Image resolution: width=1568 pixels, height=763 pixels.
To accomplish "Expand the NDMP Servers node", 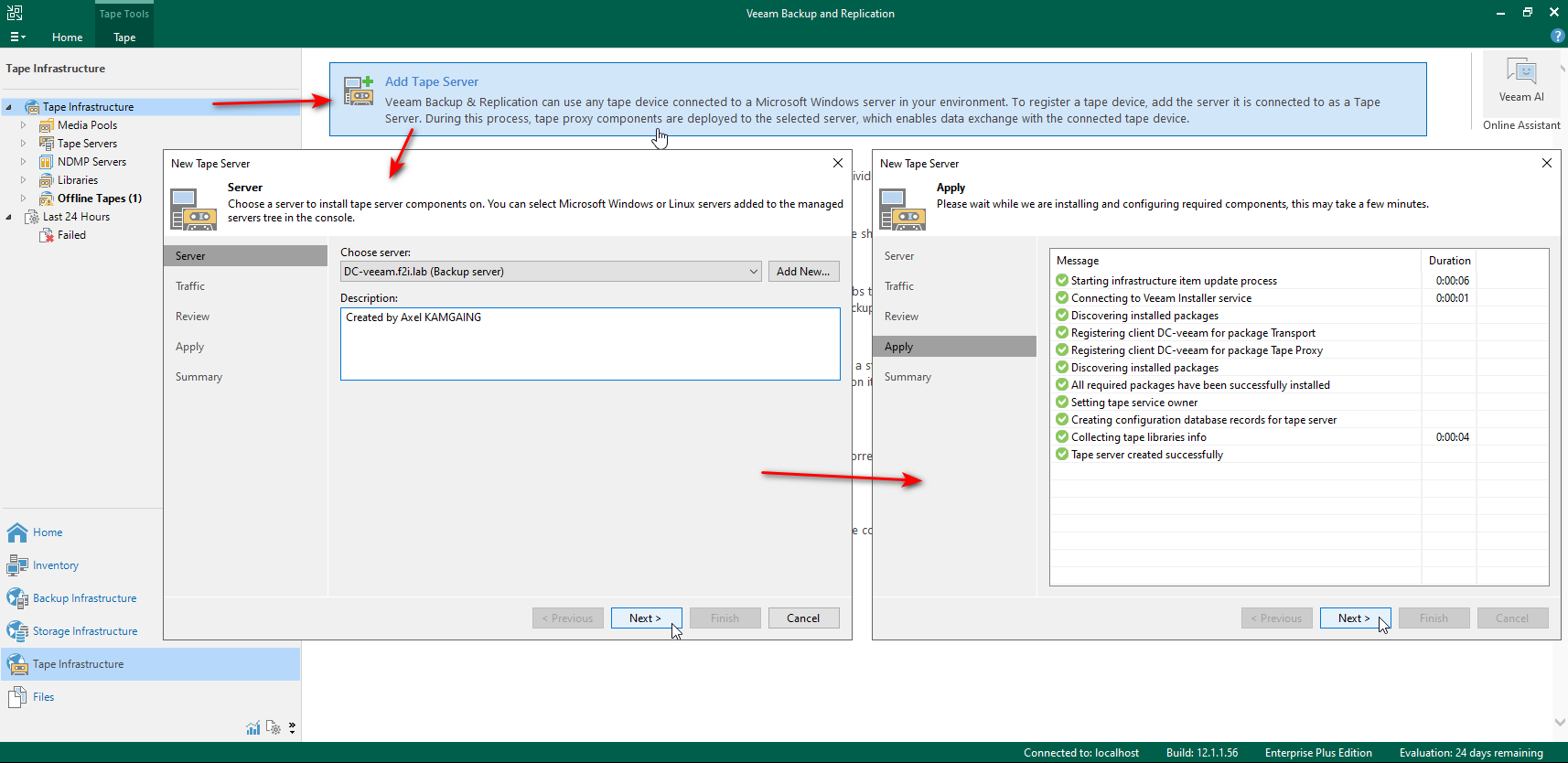I will click(24, 162).
